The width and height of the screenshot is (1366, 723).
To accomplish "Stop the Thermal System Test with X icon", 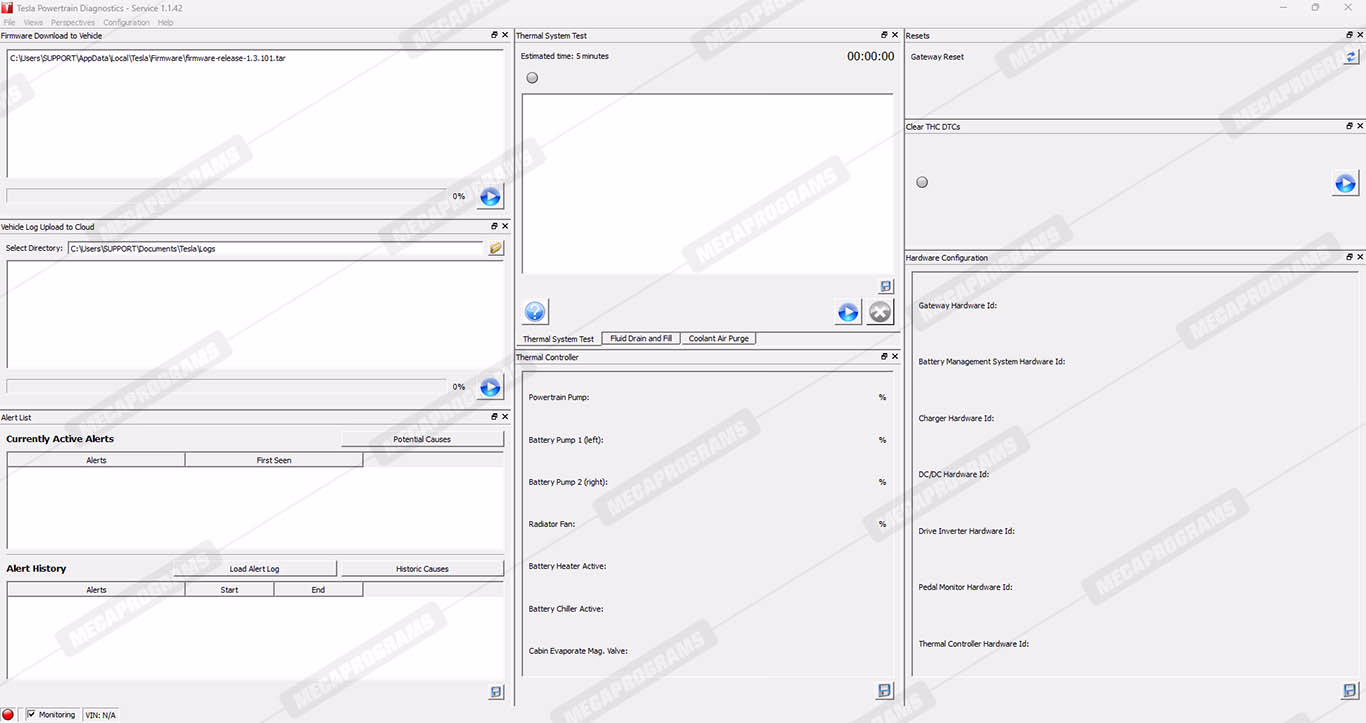I will pos(879,312).
